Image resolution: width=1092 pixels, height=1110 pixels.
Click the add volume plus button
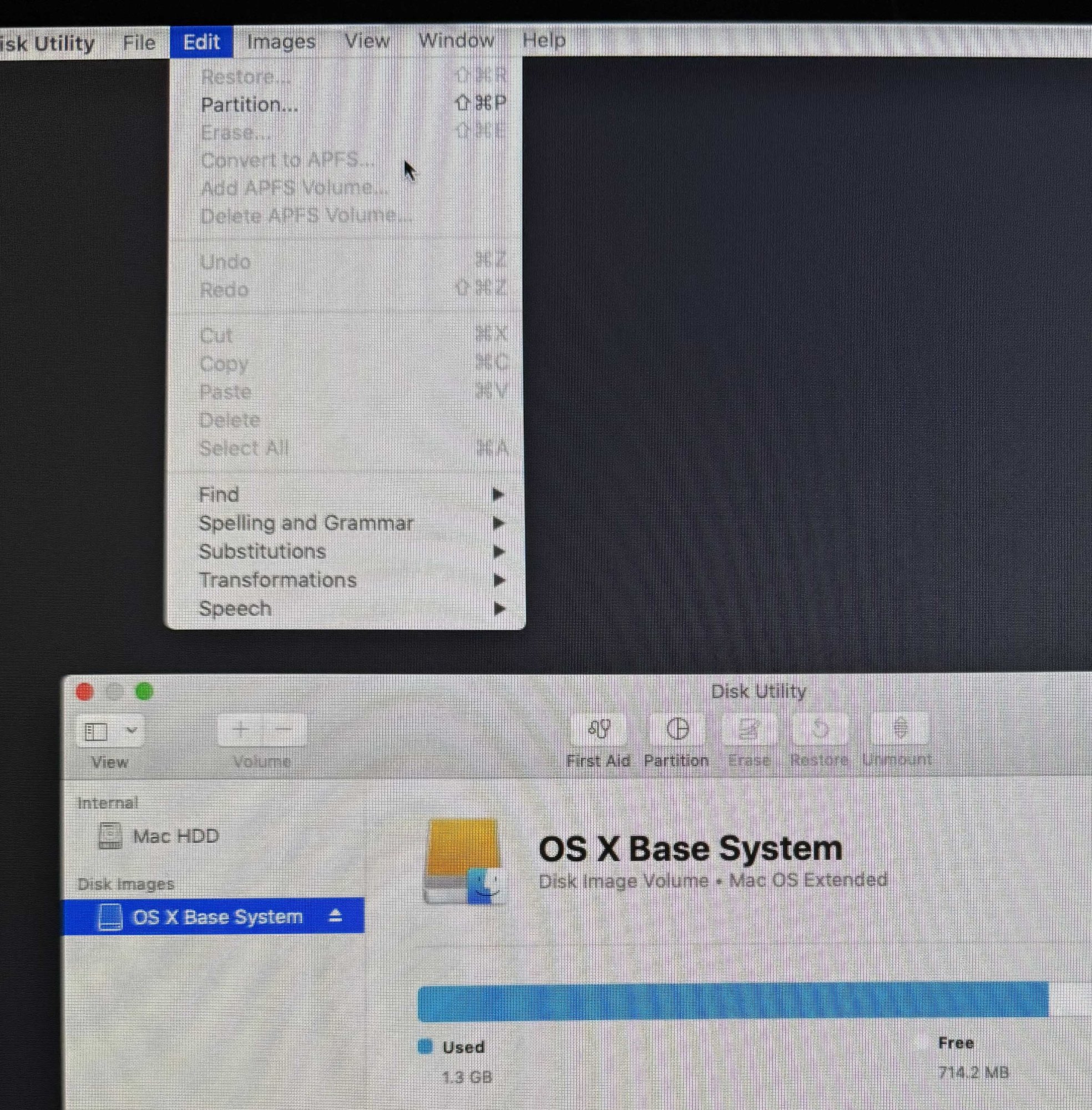pos(241,730)
